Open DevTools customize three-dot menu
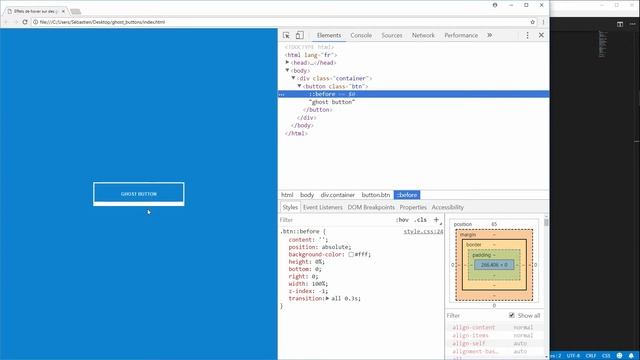 click(x=527, y=36)
